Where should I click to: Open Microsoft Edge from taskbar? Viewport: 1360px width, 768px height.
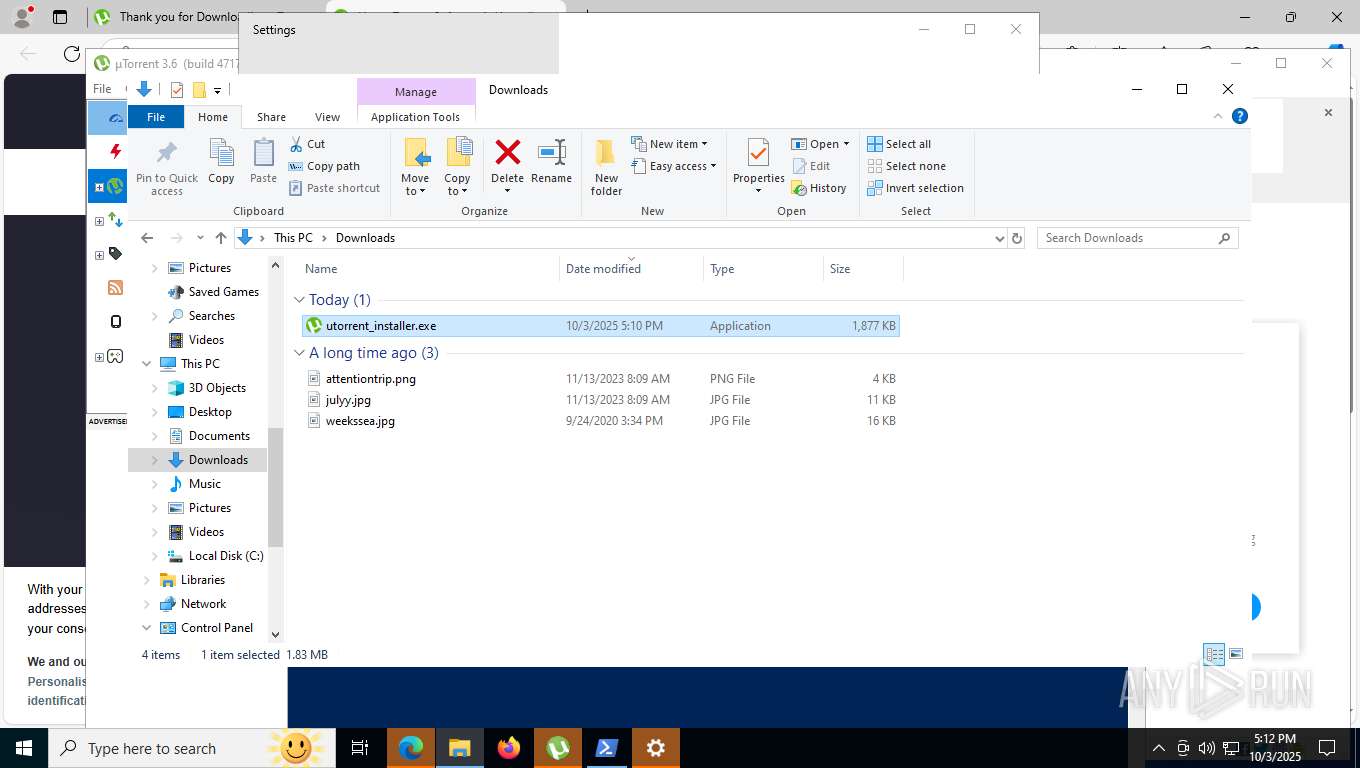click(411, 748)
